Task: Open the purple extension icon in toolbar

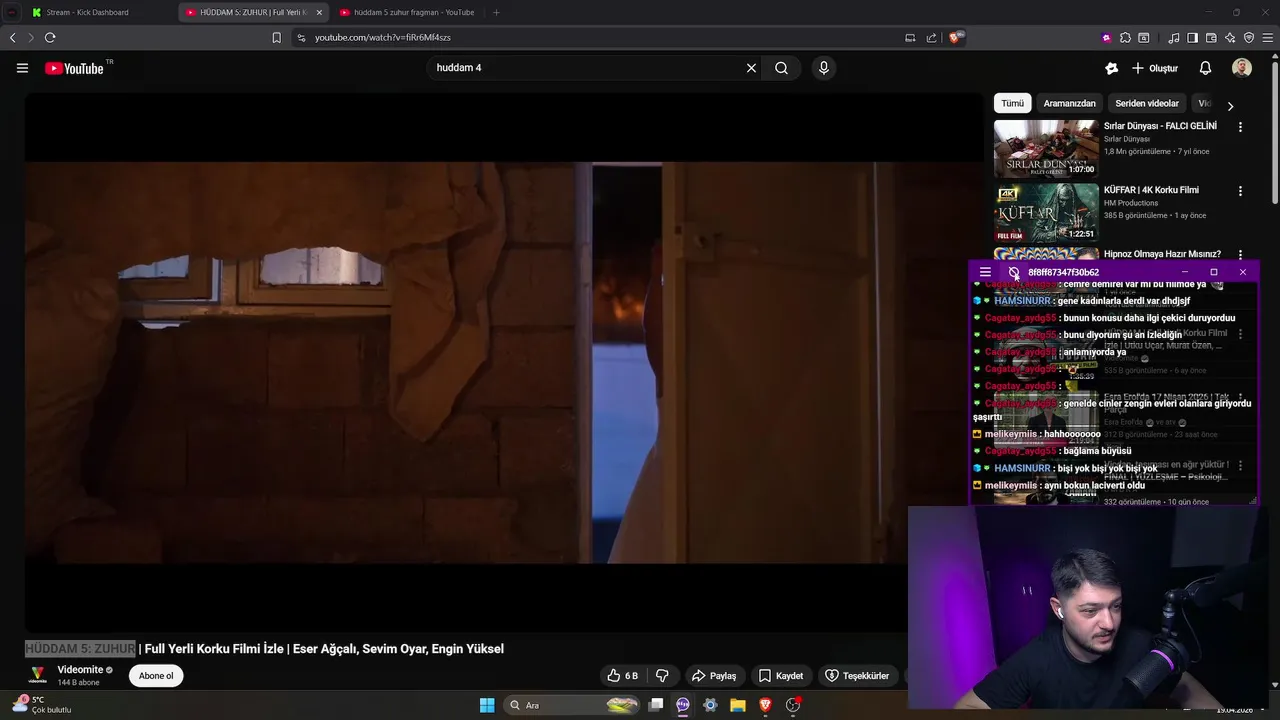Action: [x=1106, y=38]
